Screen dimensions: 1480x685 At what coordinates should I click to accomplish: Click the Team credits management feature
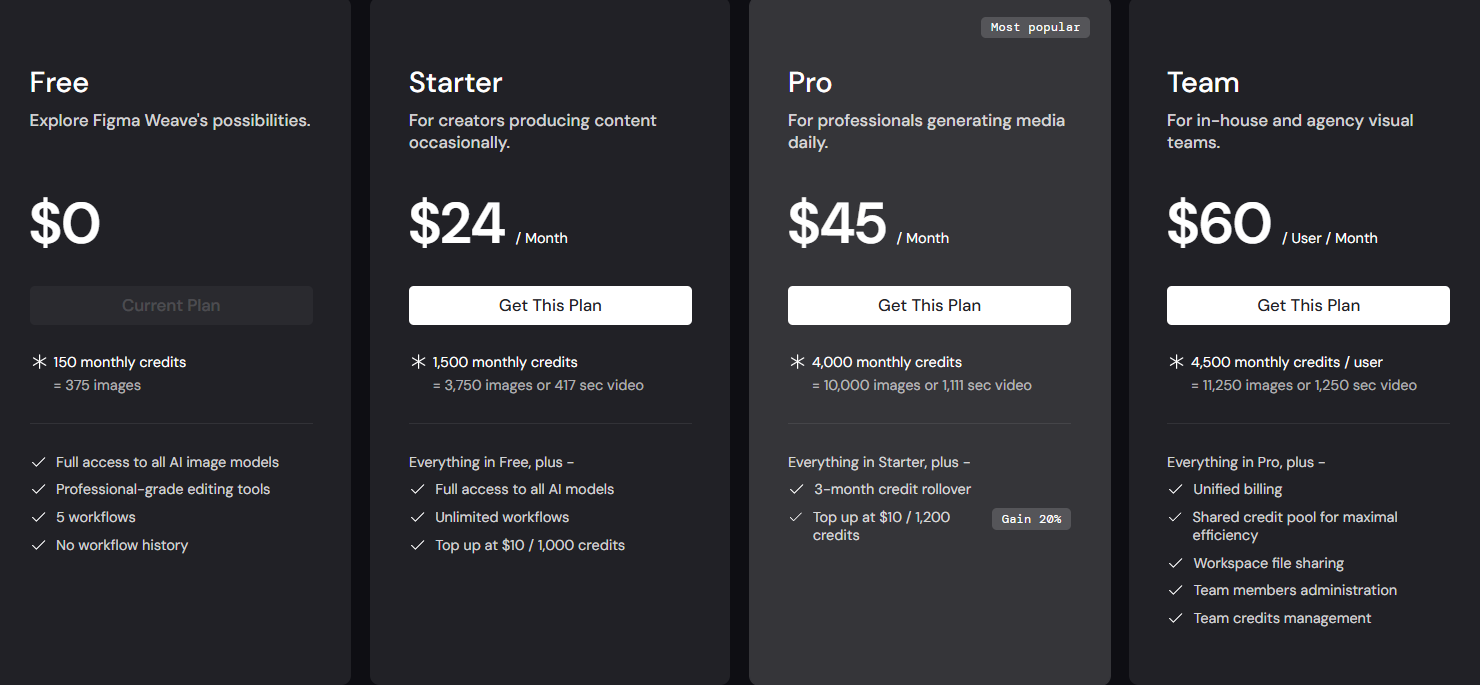1282,618
